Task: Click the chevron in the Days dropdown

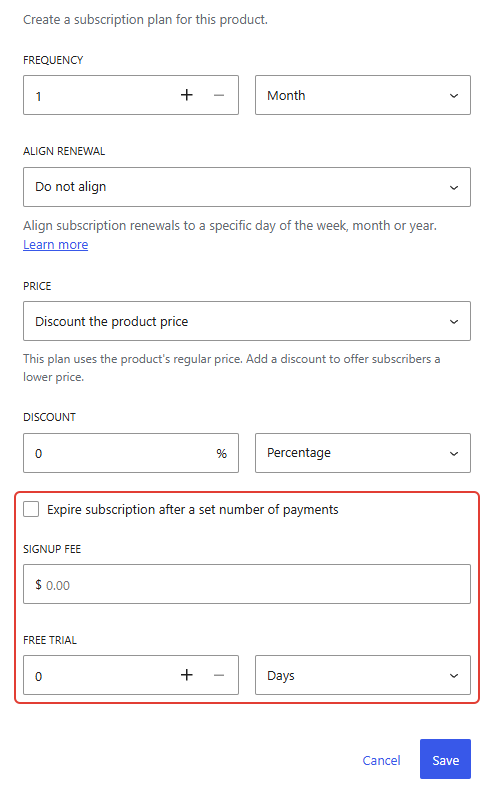Action: (454, 676)
